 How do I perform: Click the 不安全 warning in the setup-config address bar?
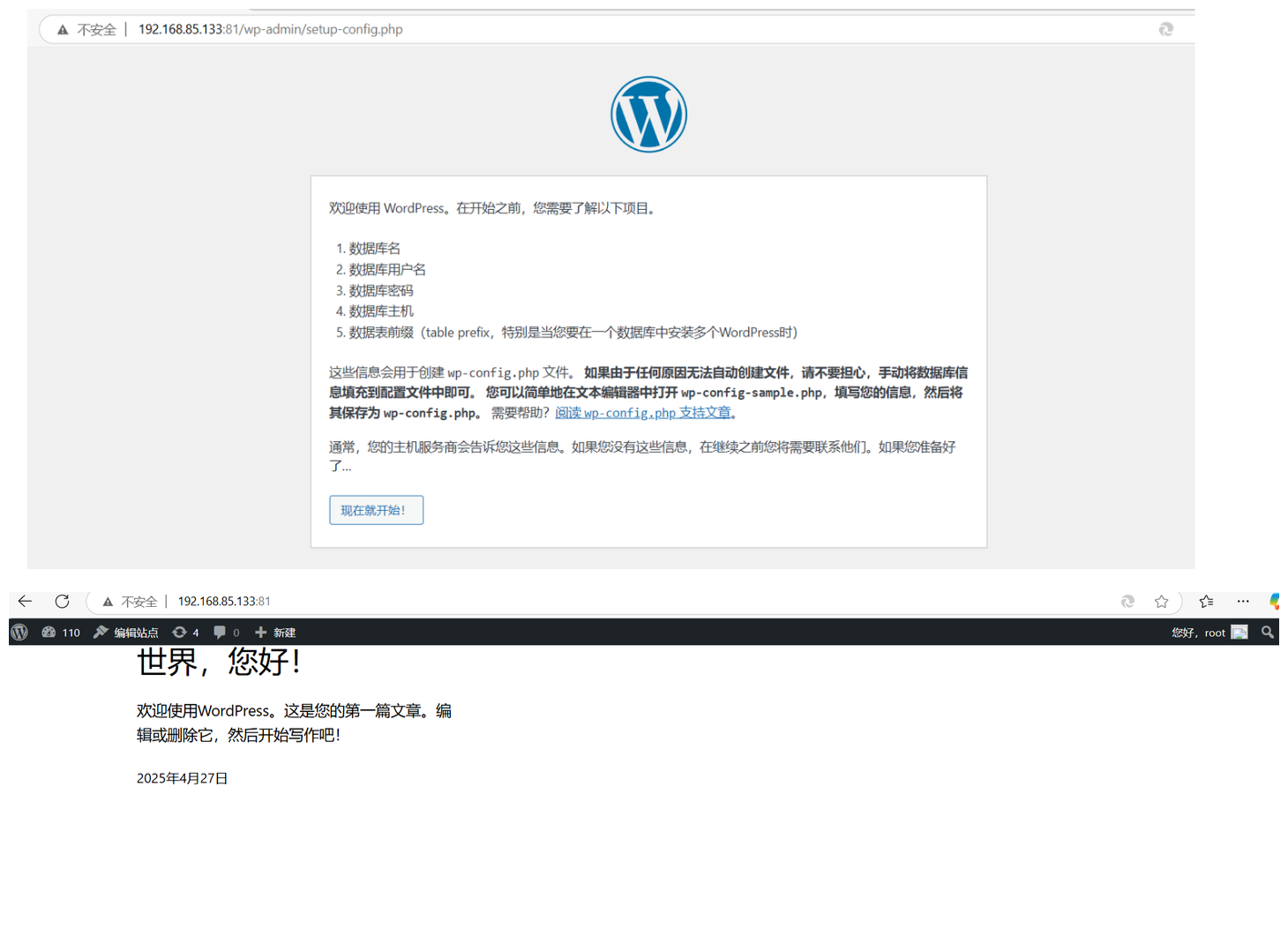click(x=86, y=29)
